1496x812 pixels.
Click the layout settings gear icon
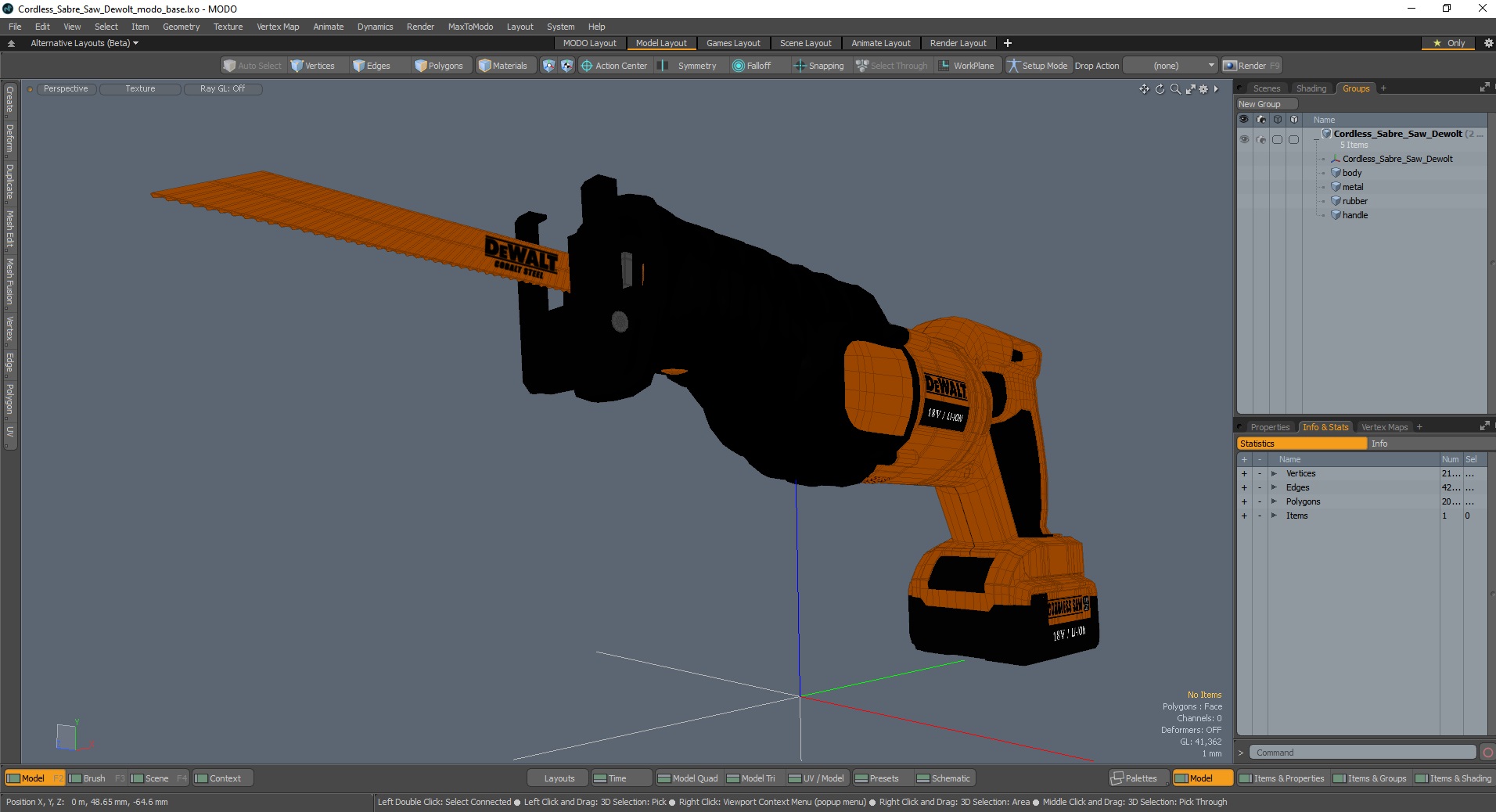point(1488,43)
